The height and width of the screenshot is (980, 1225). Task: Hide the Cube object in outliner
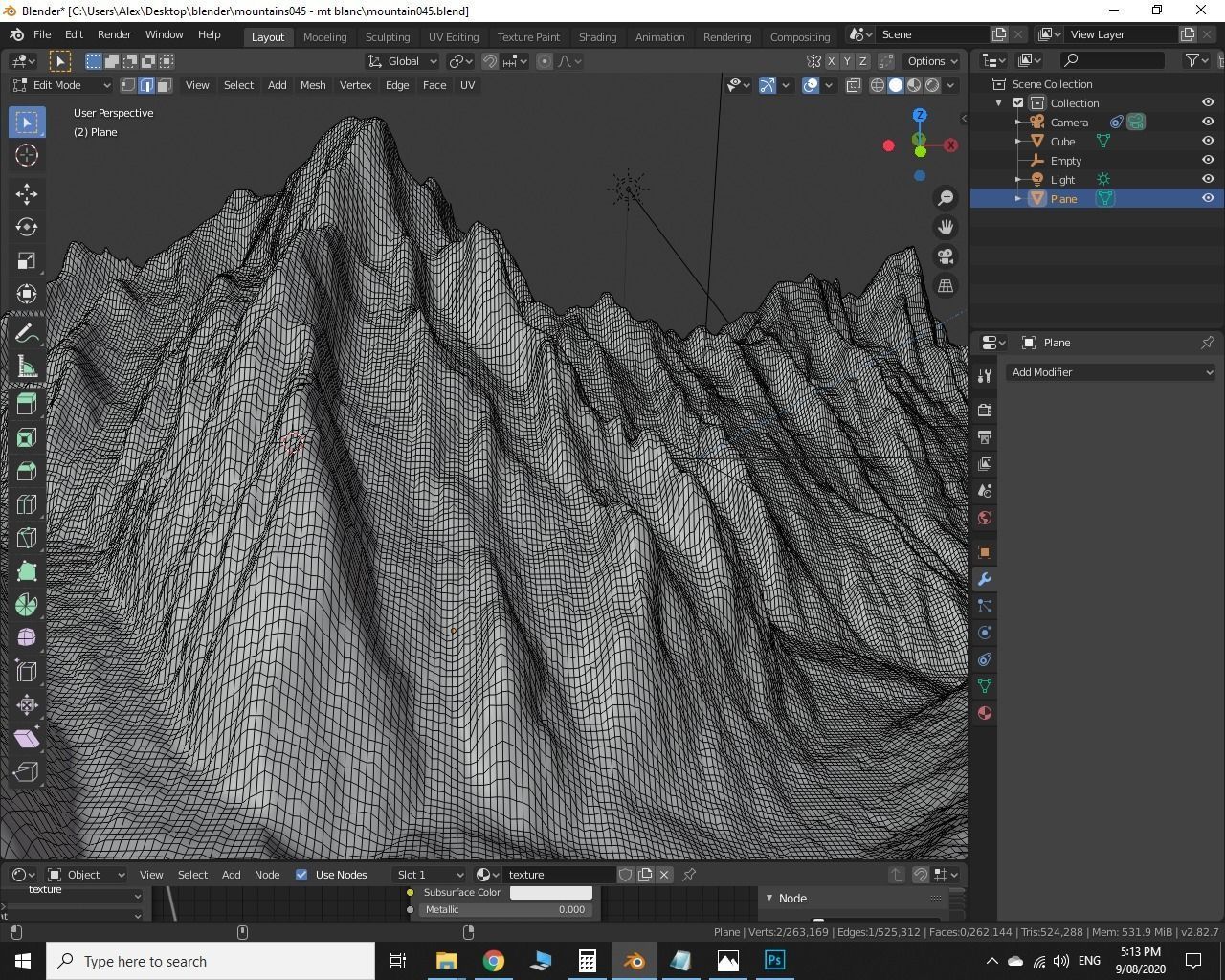1208,141
